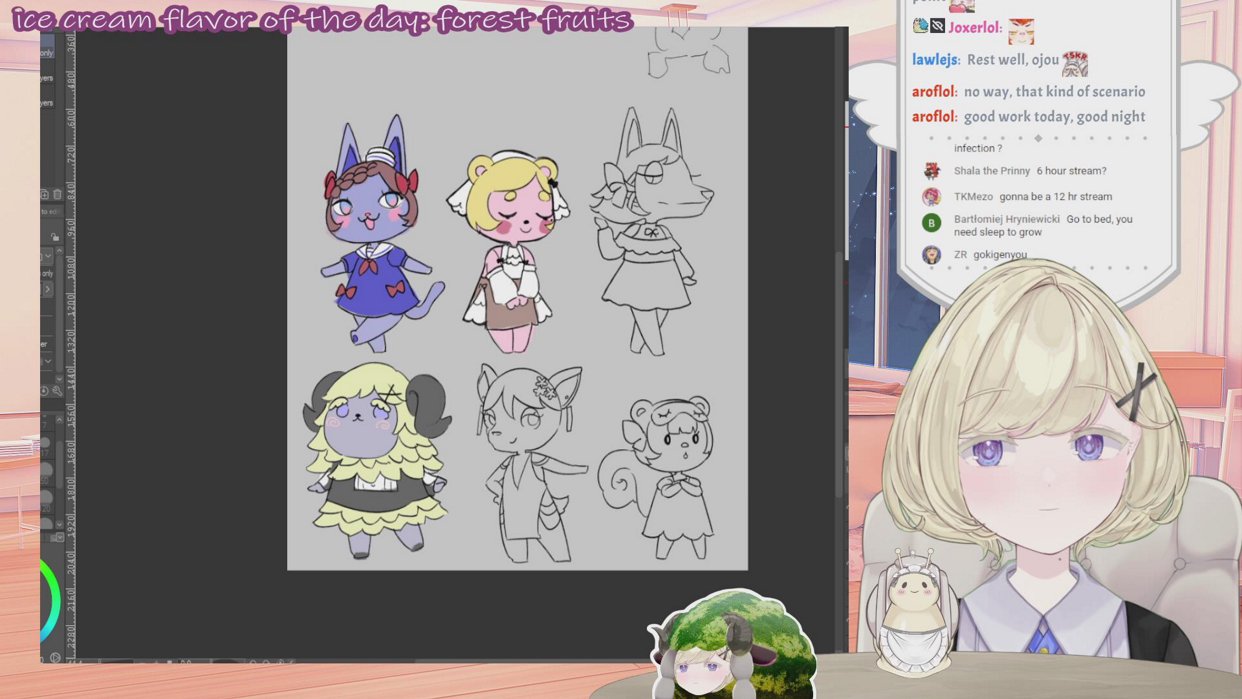Click 'no way, that kind of scenario' message
The height and width of the screenshot is (699, 1242).
[x=1054, y=92]
